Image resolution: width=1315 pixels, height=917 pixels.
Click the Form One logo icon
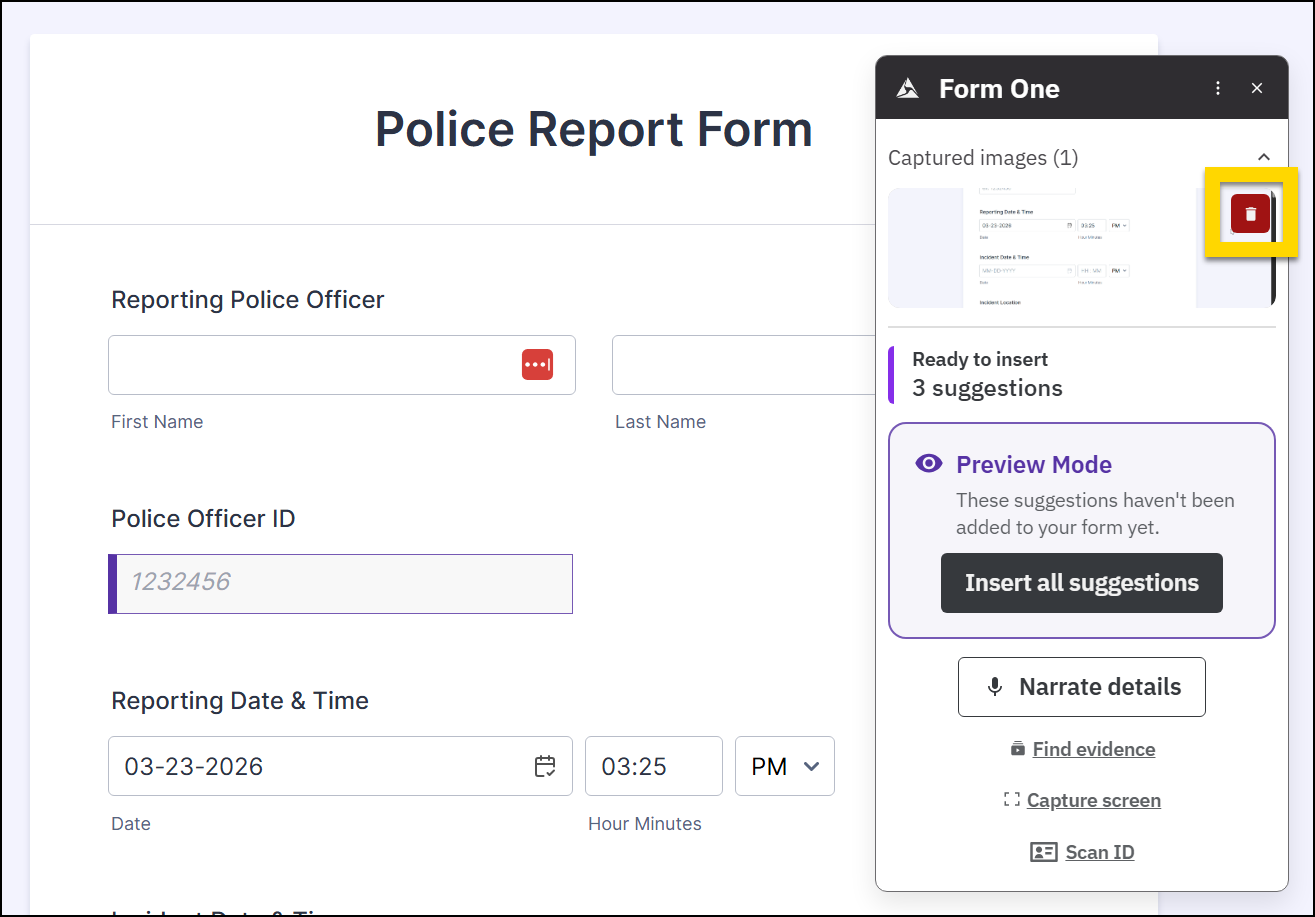tap(908, 88)
